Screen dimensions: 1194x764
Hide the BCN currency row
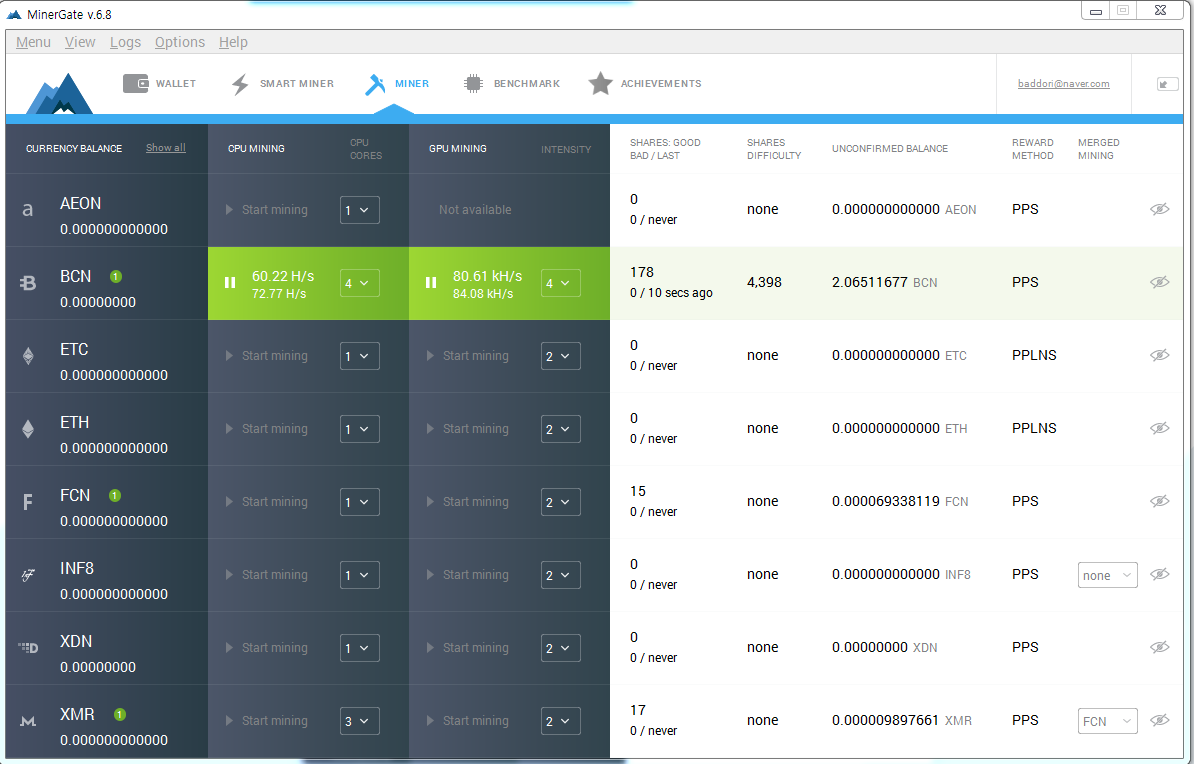click(x=1160, y=282)
